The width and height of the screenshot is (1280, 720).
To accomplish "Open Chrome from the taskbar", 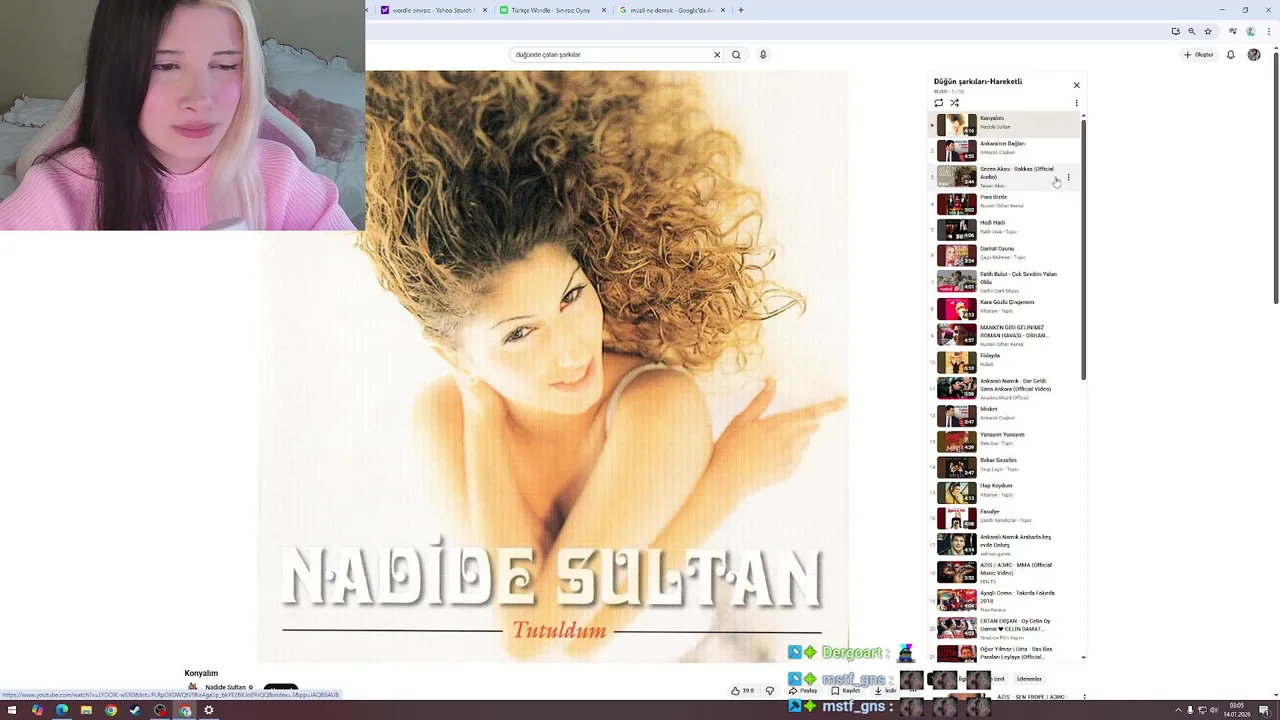I will [x=111, y=710].
